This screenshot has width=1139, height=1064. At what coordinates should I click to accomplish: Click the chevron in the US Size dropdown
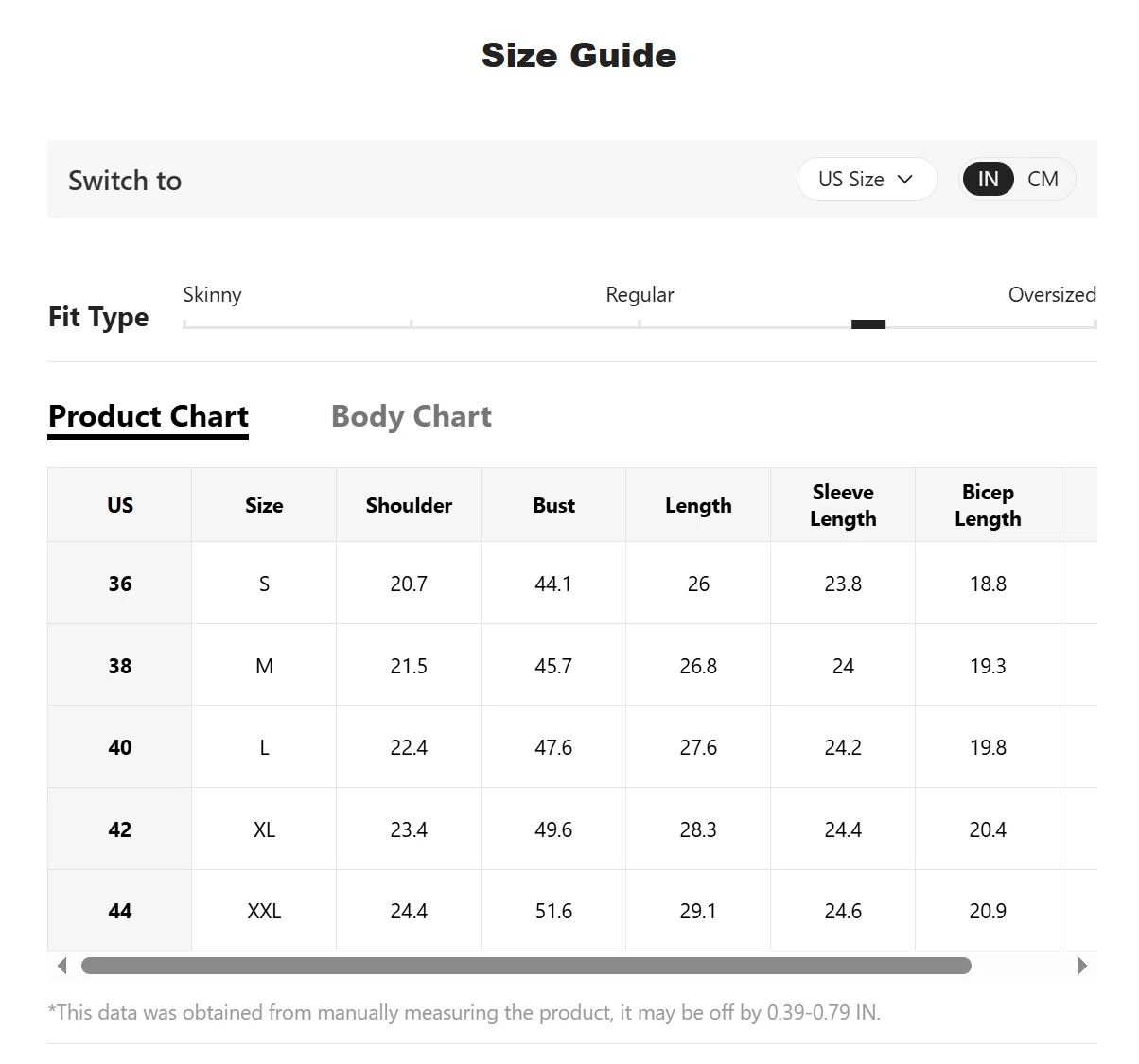click(905, 180)
